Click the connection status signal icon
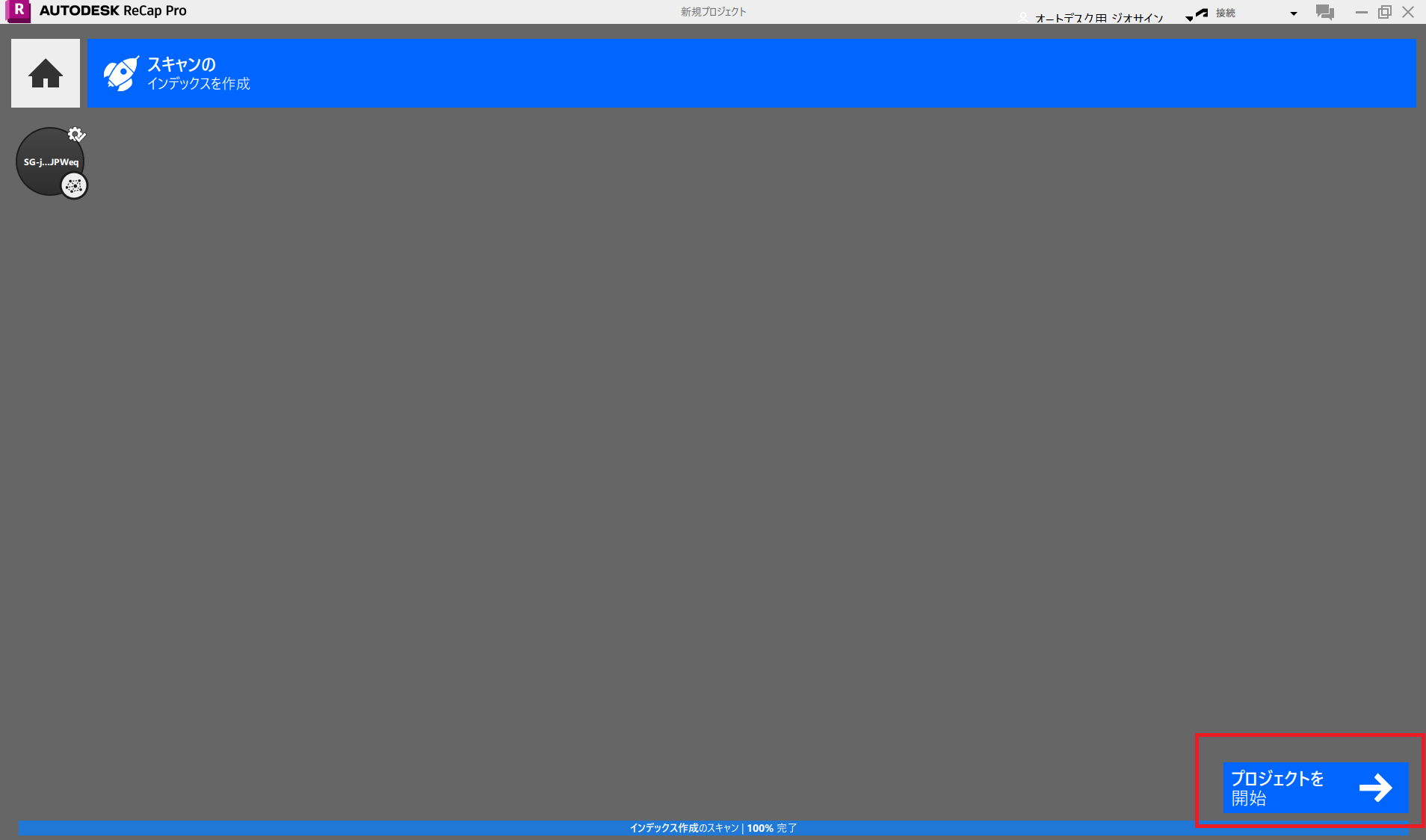 (1202, 13)
